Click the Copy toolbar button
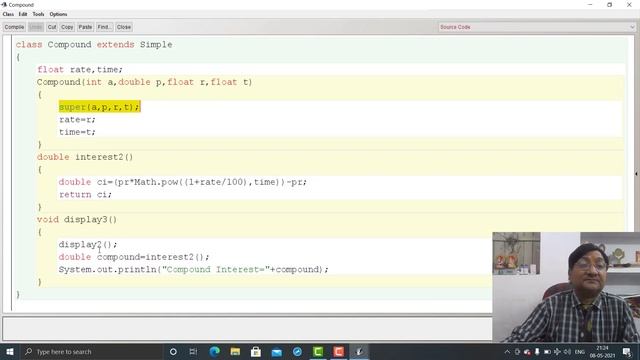640x360 pixels. (x=67, y=27)
